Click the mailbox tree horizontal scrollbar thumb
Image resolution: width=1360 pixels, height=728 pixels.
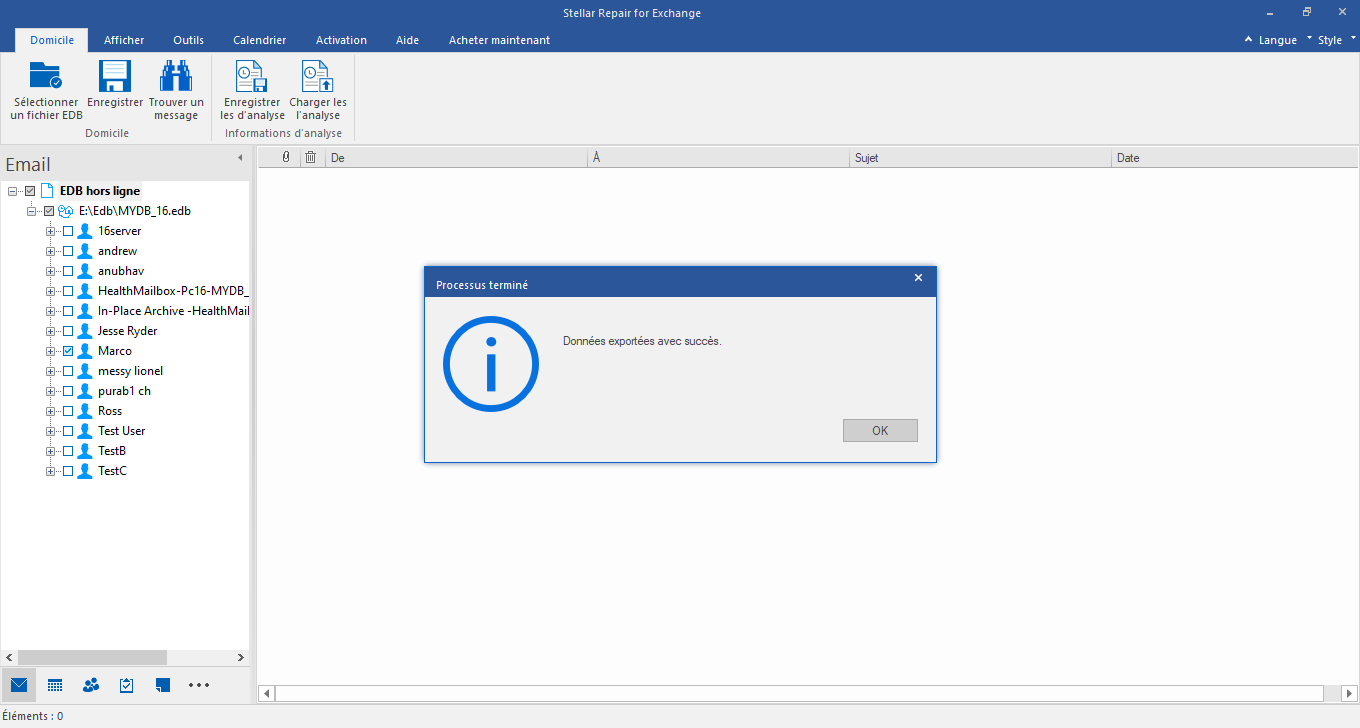click(92, 657)
